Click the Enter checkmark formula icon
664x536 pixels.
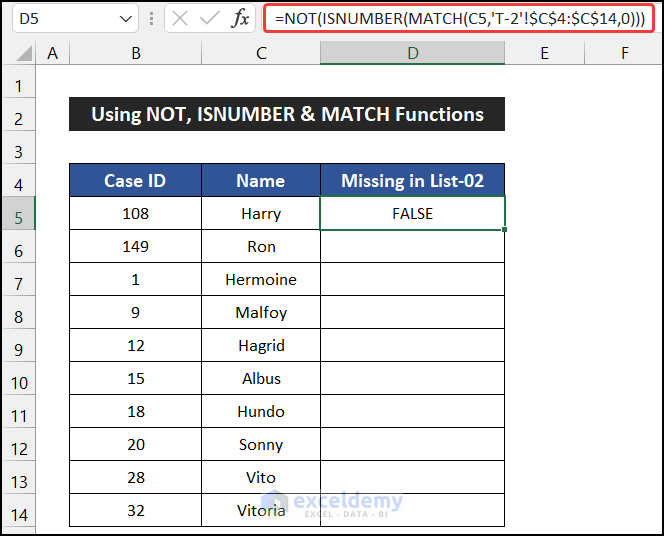tap(210, 19)
